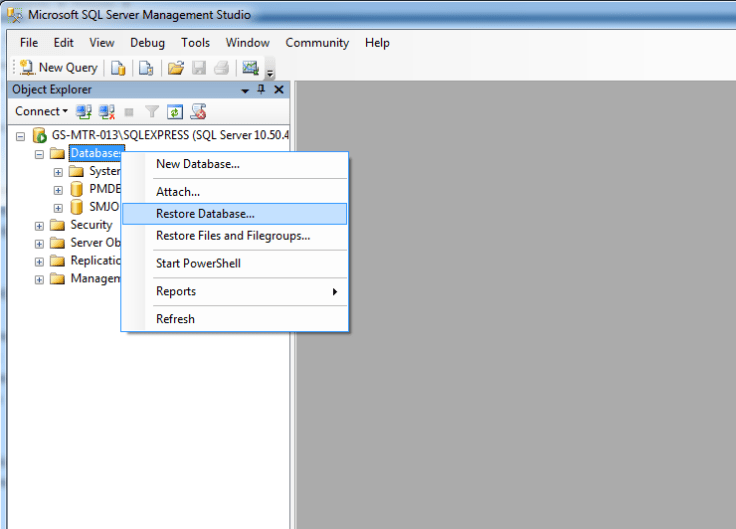736x529 pixels.
Task: Close the Object Explorer panel
Action: pyautogui.click(x=279, y=90)
